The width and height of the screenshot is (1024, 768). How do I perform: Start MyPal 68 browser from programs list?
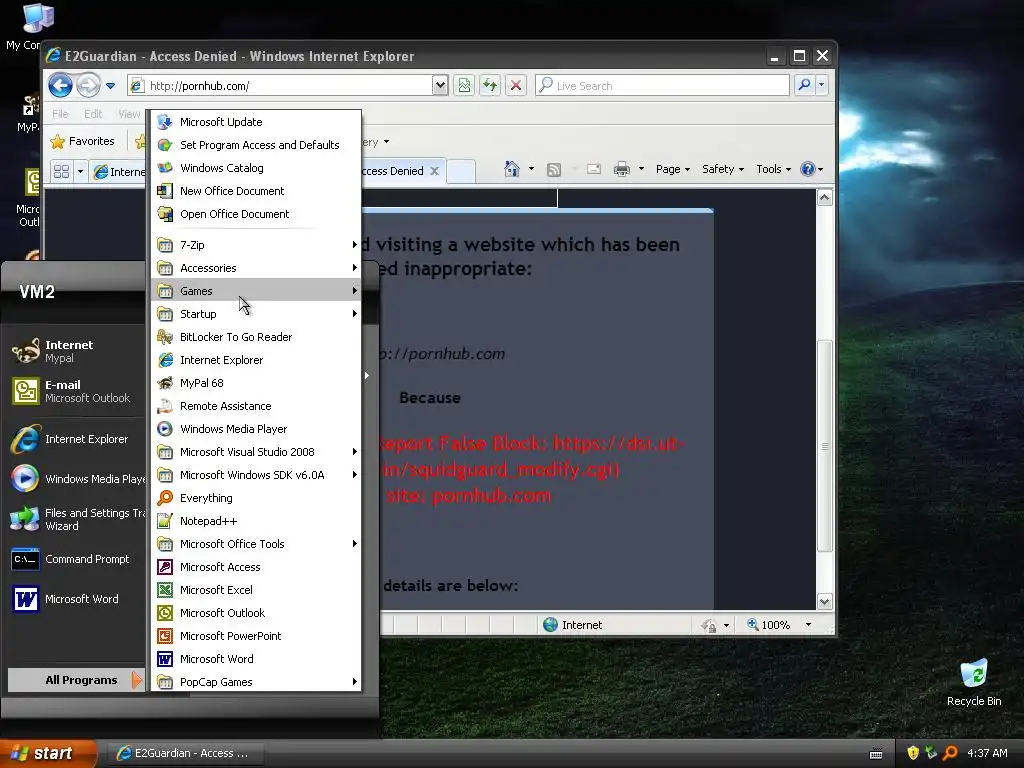[x=256, y=383]
